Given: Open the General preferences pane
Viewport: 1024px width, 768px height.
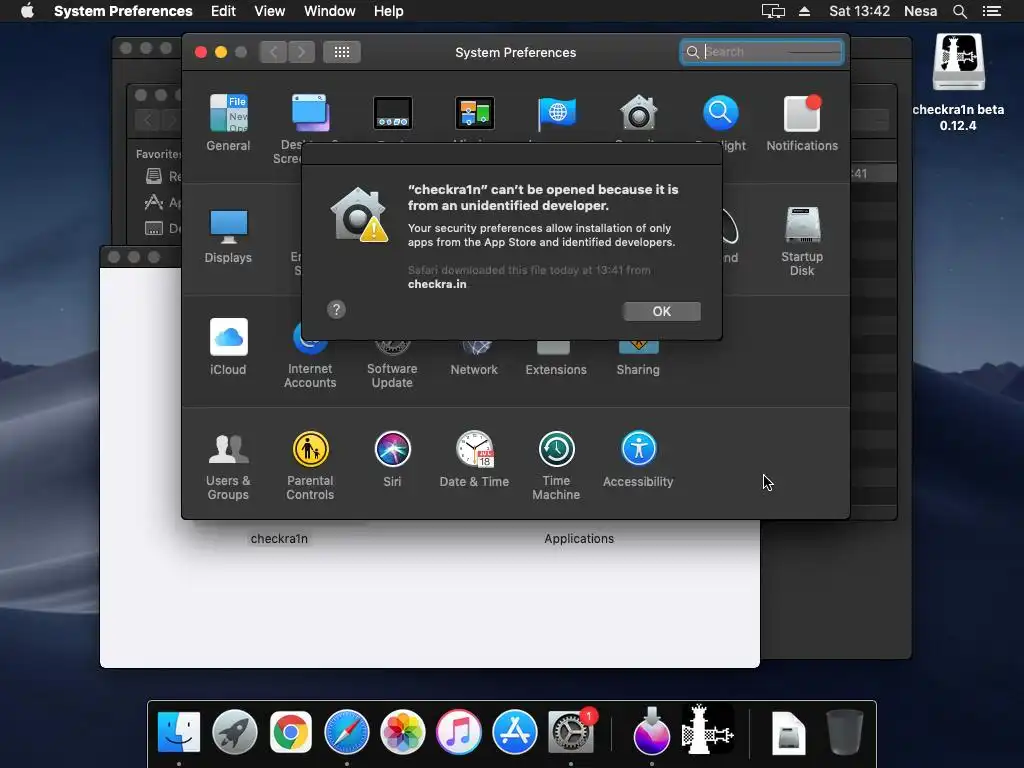Looking at the screenshot, I should click(x=228, y=123).
